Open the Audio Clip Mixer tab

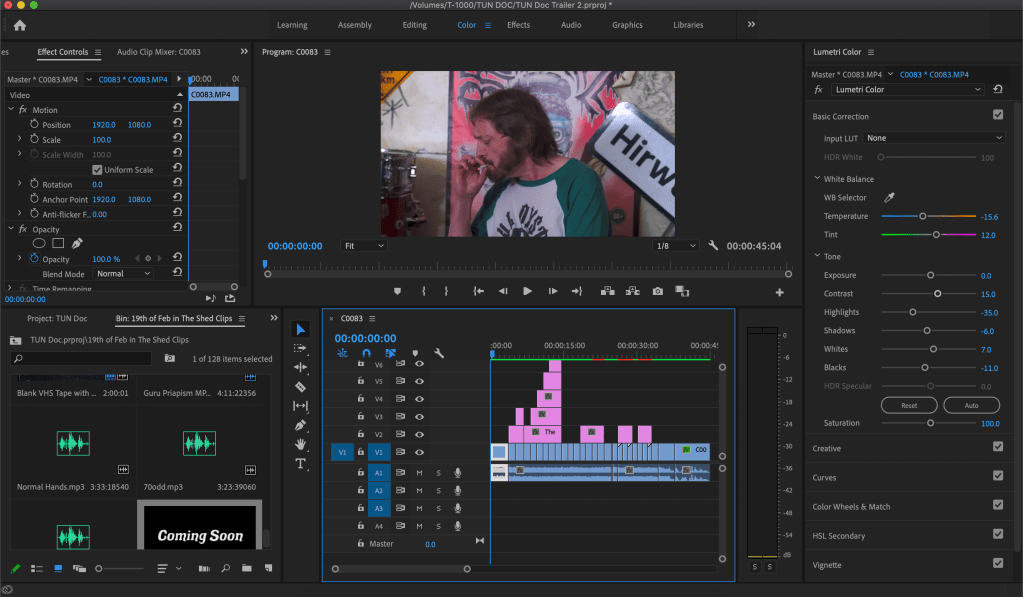tap(158, 52)
